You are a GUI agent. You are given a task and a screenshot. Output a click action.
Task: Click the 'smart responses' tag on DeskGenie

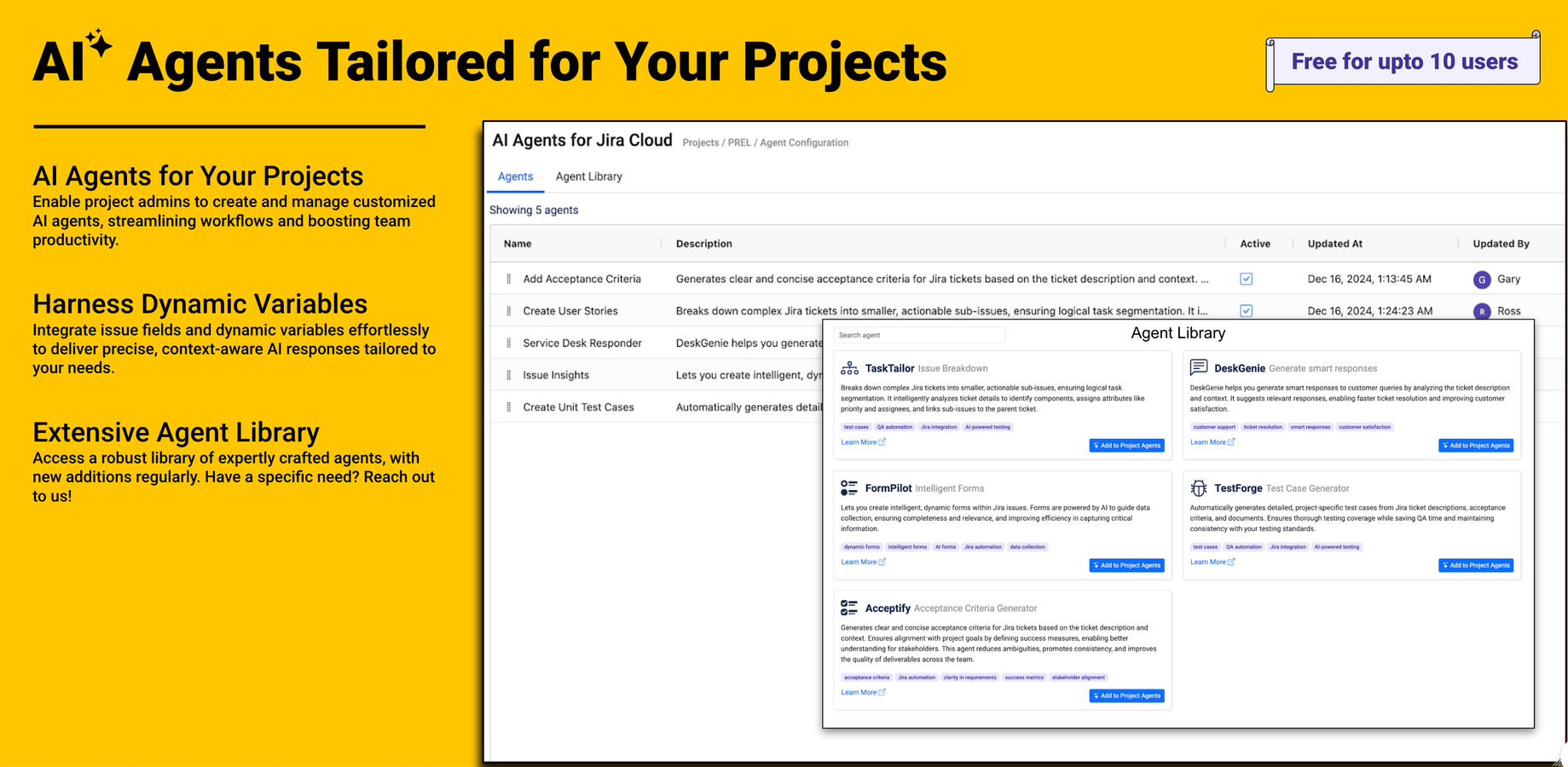[1311, 427]
